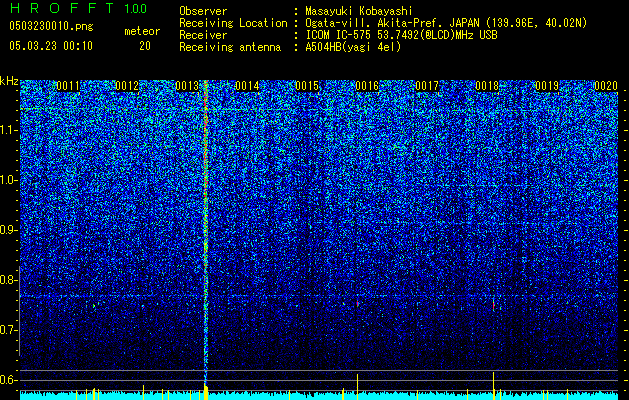Click the tall yellow spike below 0016
The width and height of the screenshot is (629, 400).
click(357, 387)
